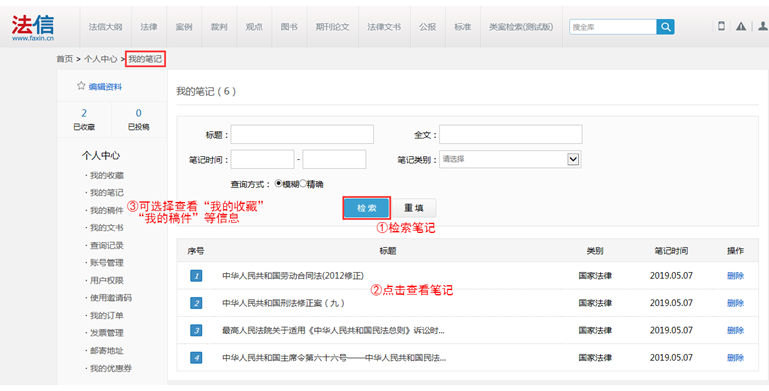Screen dimensions: 769x391
Task: Delete the 主席令 note via 删除
Action: point(735,358)
